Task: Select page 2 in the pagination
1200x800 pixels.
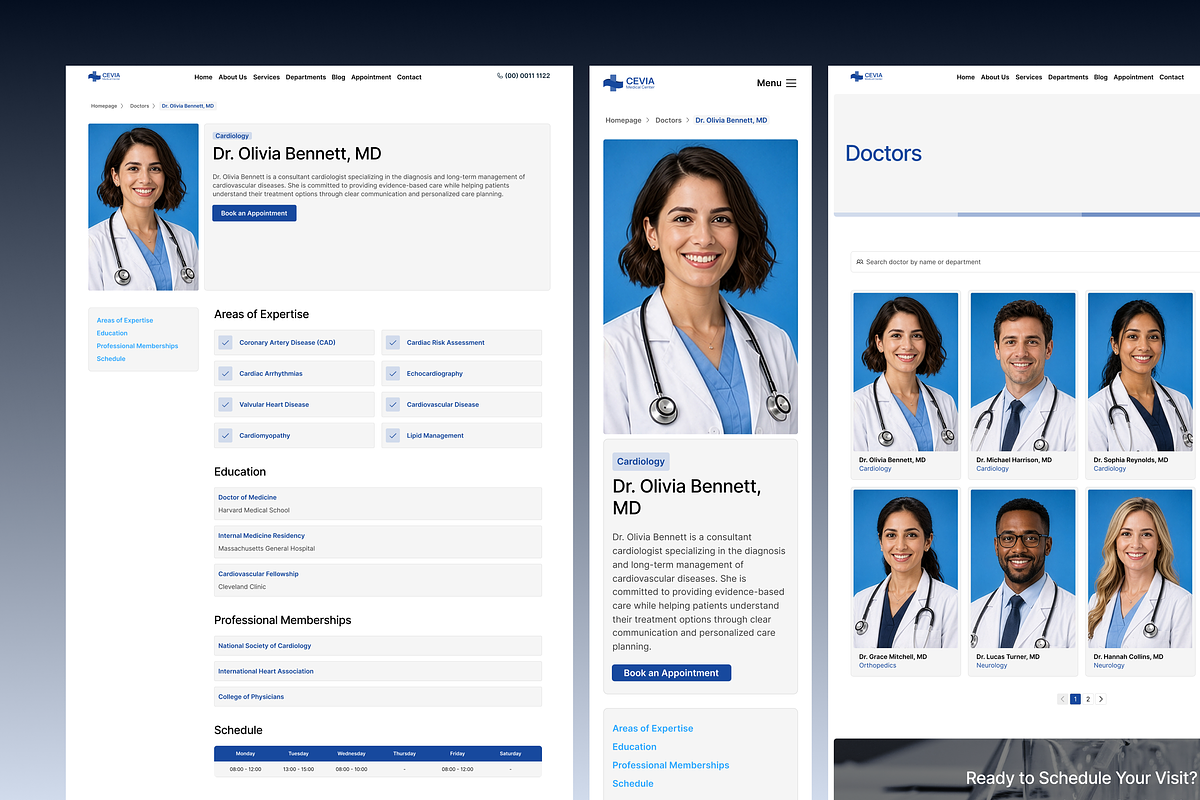Action: [1088, 699]
